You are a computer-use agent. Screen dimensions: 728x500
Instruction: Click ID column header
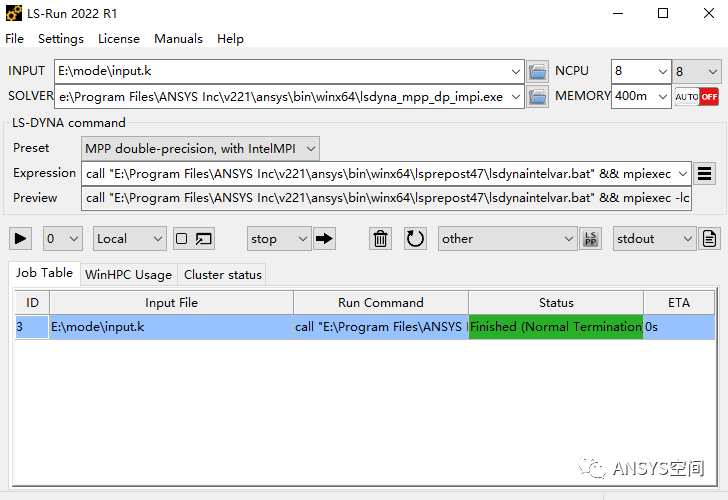(x=32, y=303)
